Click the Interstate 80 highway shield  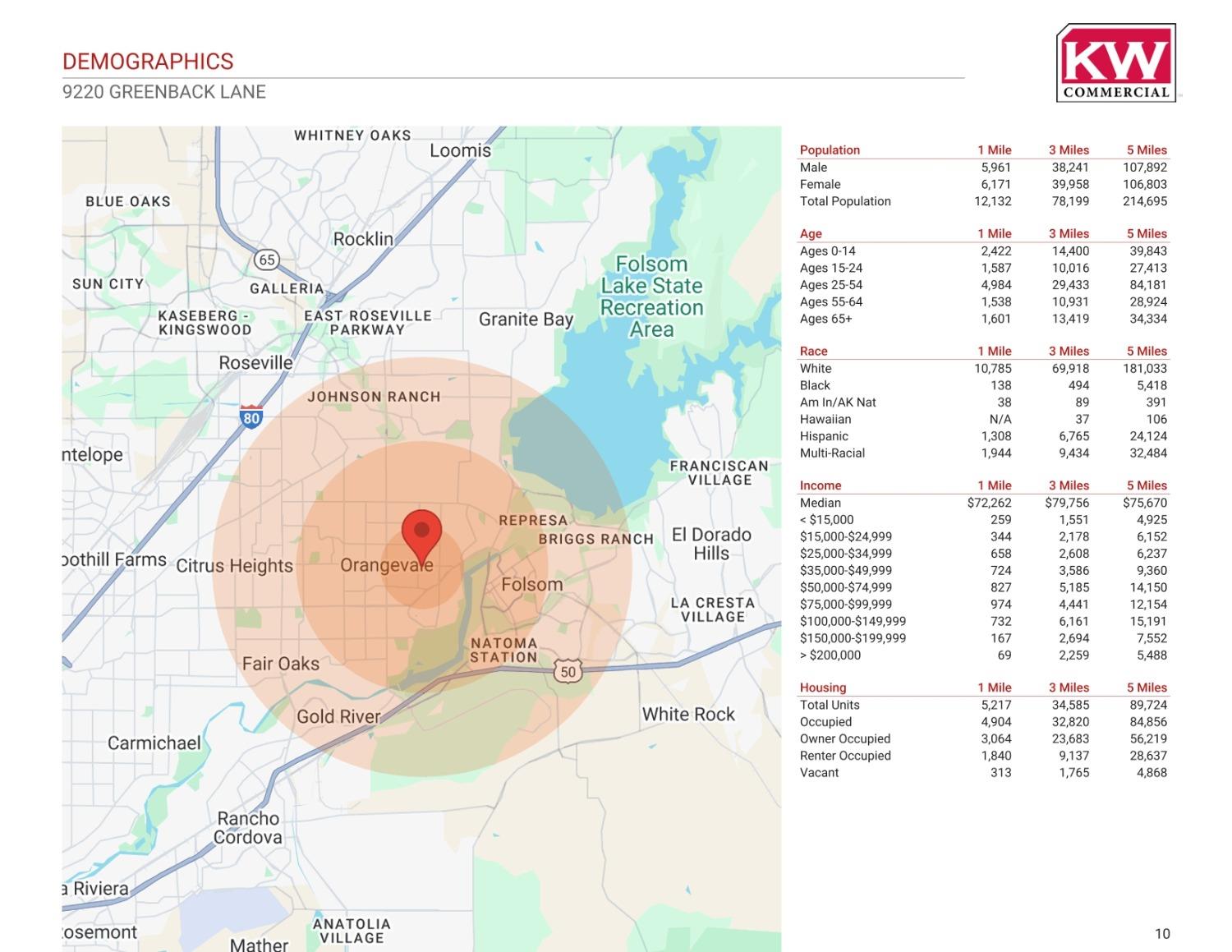251,417
